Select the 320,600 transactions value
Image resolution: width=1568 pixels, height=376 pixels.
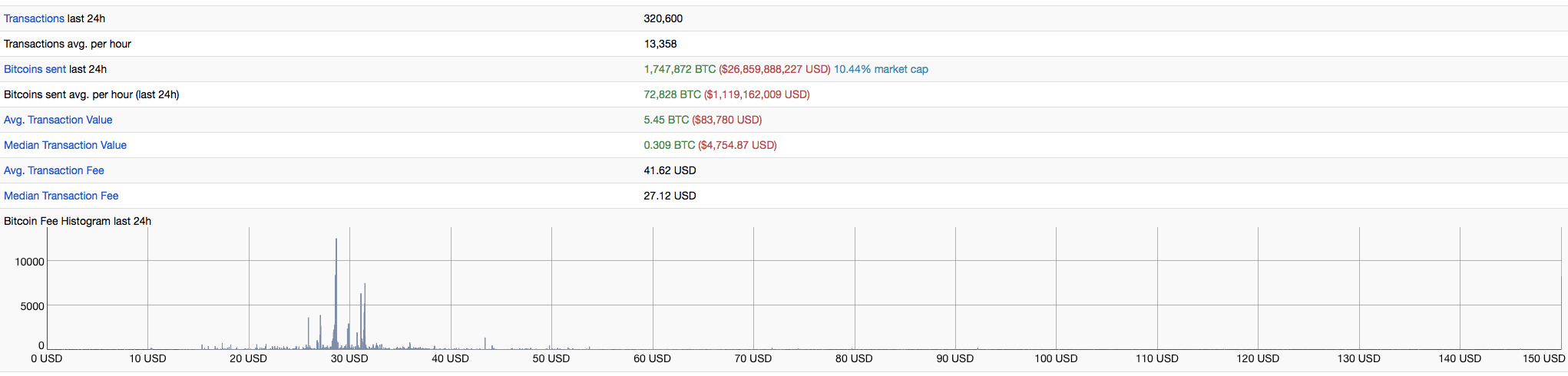[663, 18]
